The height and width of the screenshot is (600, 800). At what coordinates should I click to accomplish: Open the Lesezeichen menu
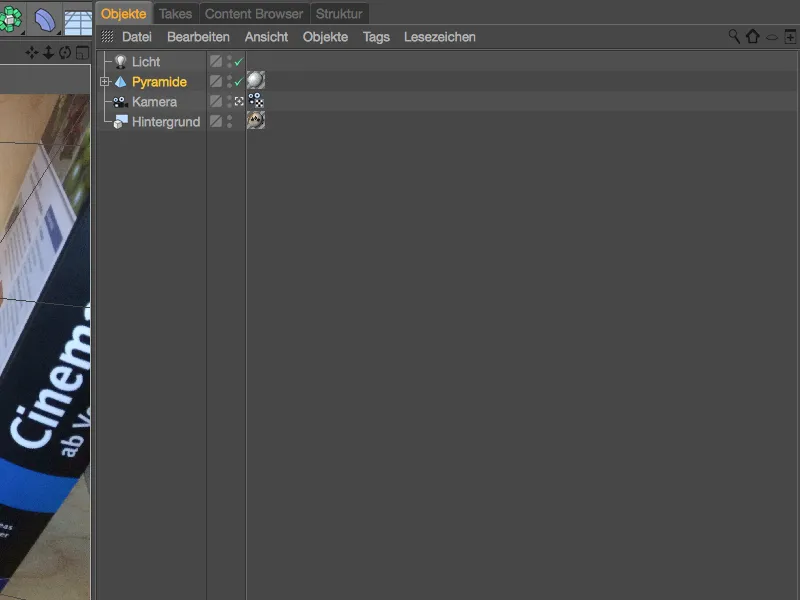tap(440, 37)
